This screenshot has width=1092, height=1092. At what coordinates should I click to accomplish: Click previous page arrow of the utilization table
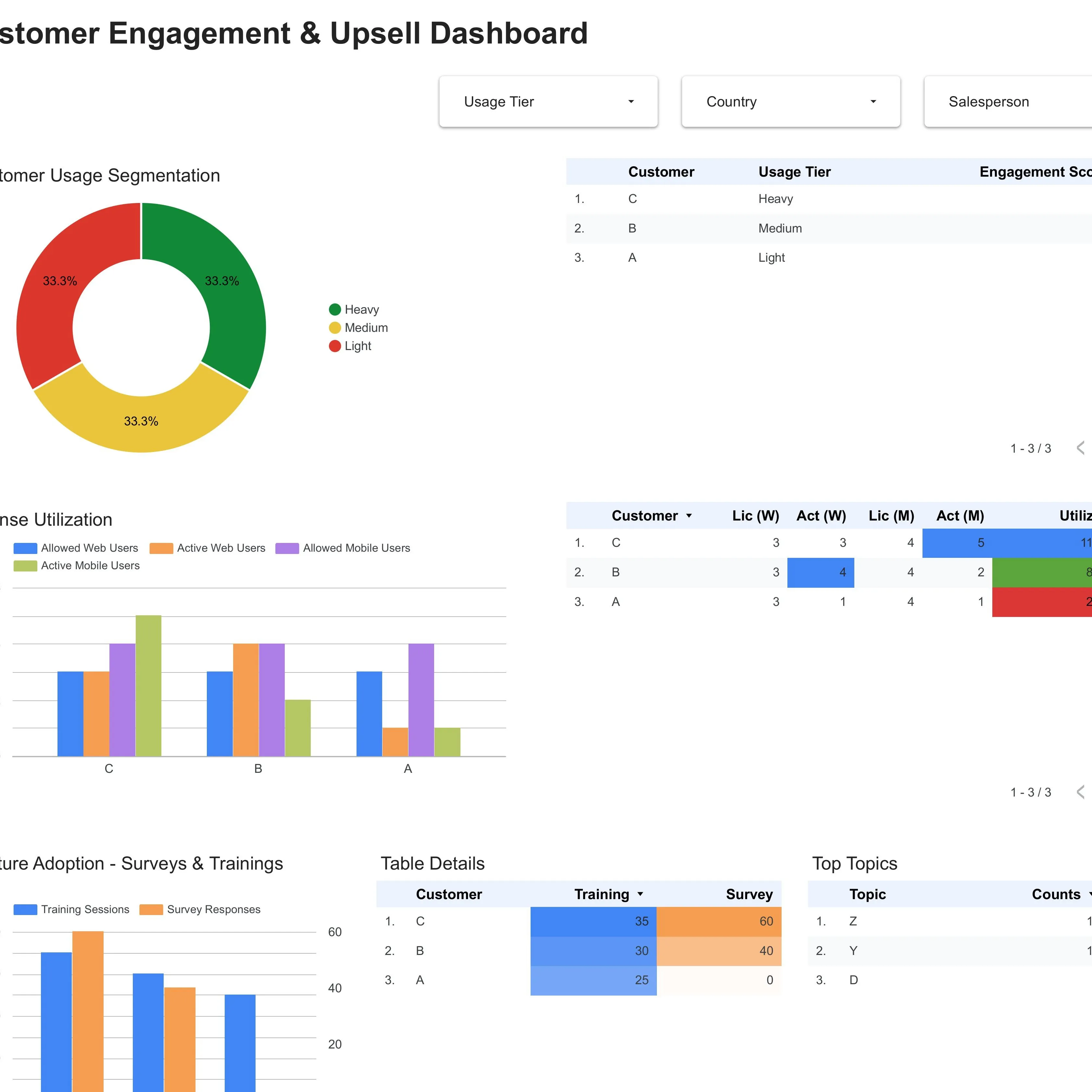[x=1081, y=792]
